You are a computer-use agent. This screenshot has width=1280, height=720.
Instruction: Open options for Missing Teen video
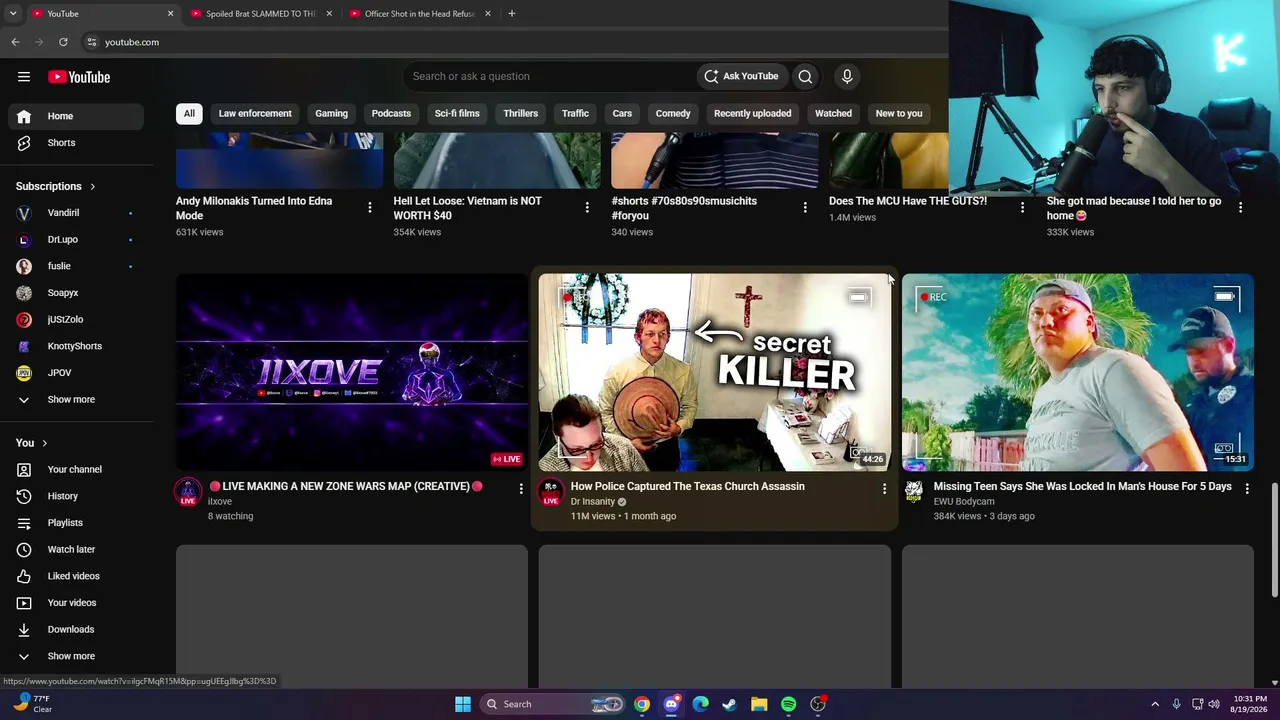pyautogui.click(x=1247, y=488)
